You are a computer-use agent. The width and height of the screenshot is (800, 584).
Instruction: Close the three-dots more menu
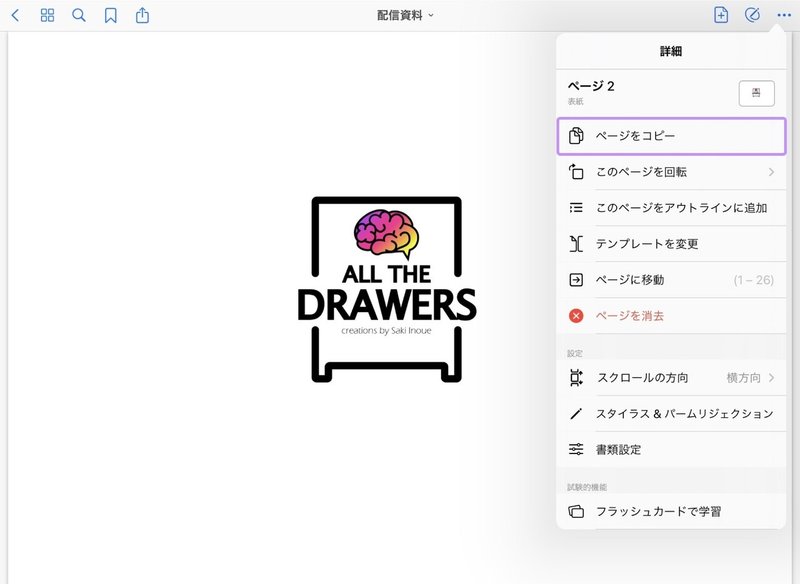coord(784,15)
